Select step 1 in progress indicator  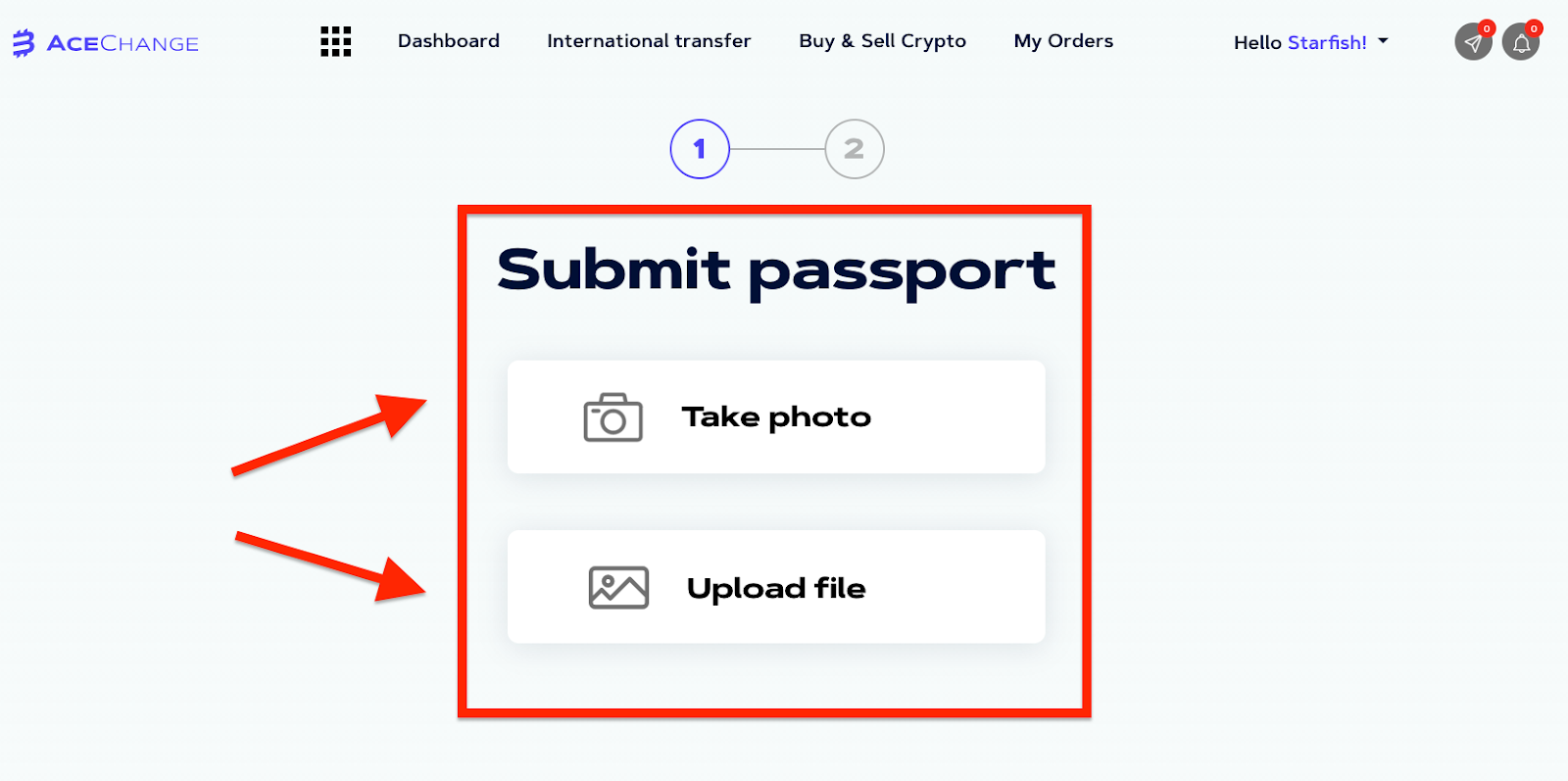tap(700, 149)
